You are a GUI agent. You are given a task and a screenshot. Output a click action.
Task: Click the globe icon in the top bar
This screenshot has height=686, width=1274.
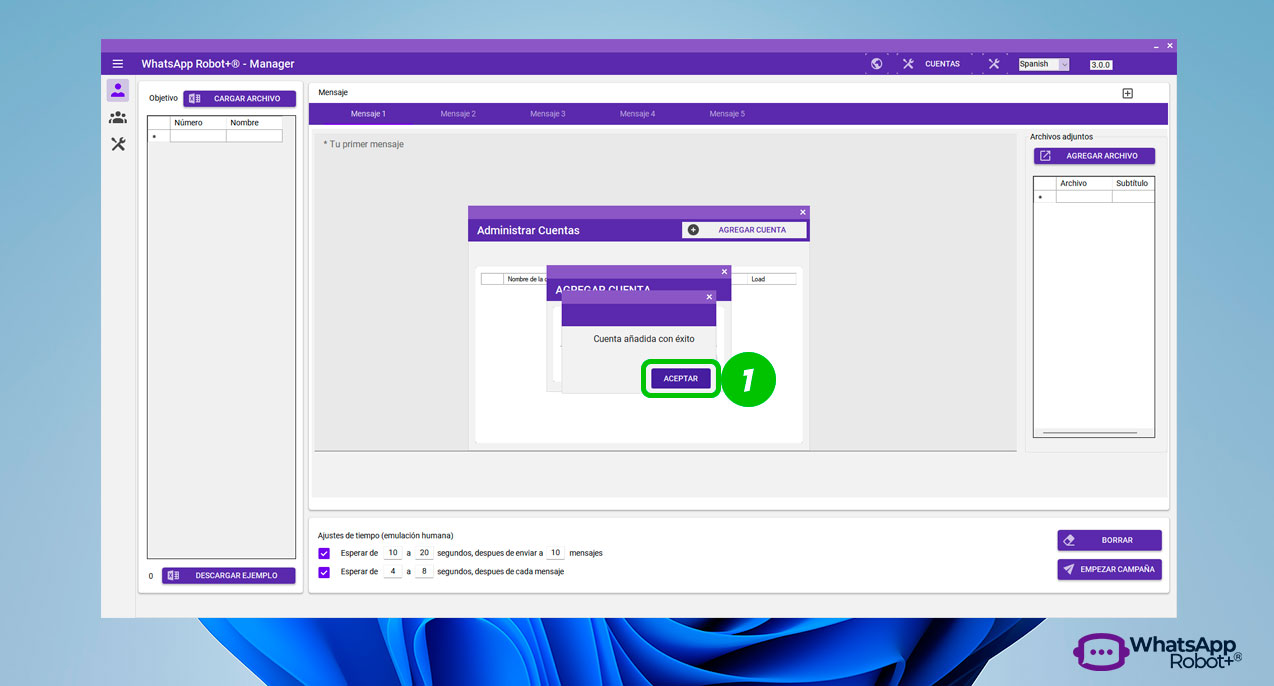pyautogui.click(x=877, y=64)
